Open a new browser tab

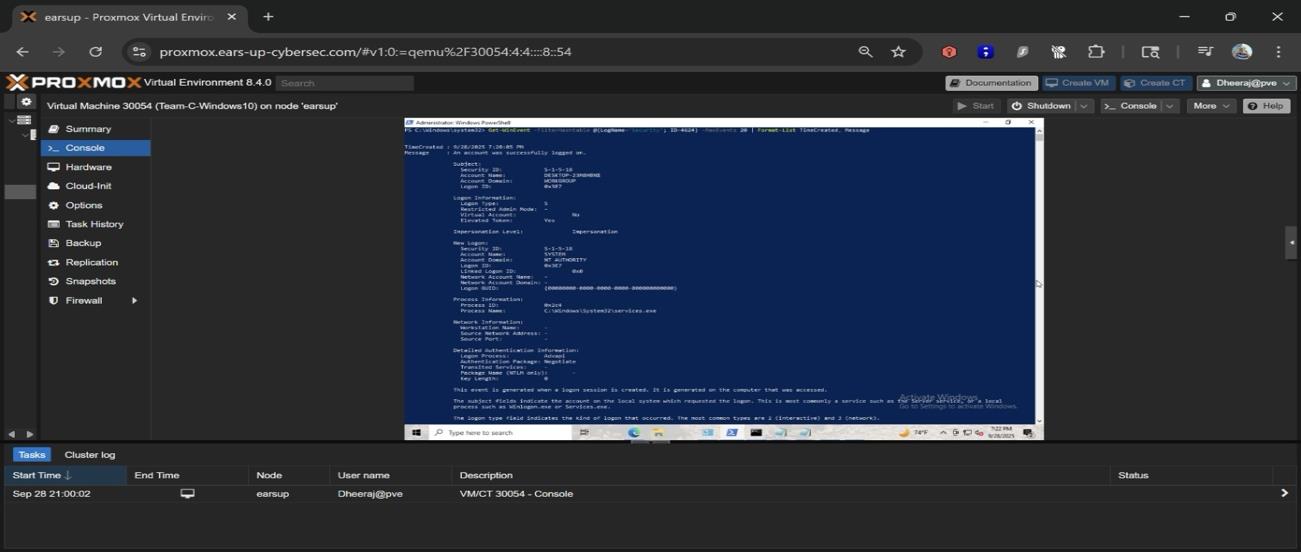click(x=268, y=17)
